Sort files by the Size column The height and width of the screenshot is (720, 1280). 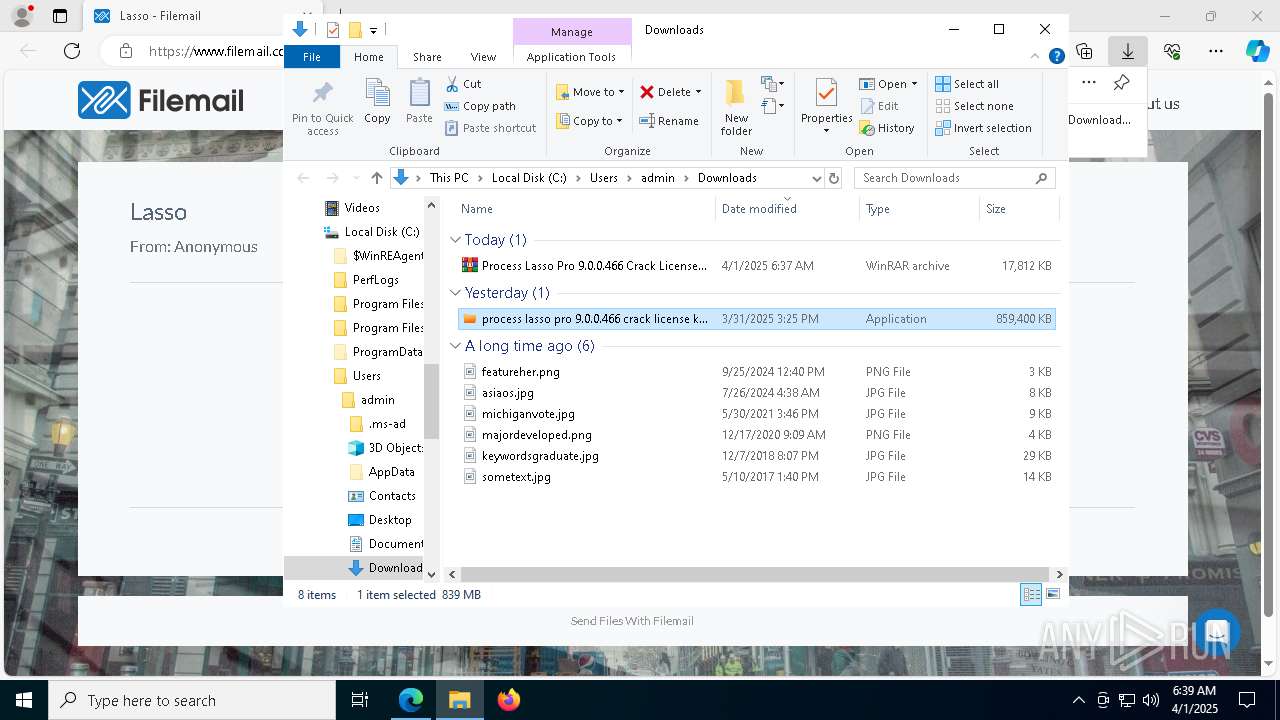coord(1018,209)
